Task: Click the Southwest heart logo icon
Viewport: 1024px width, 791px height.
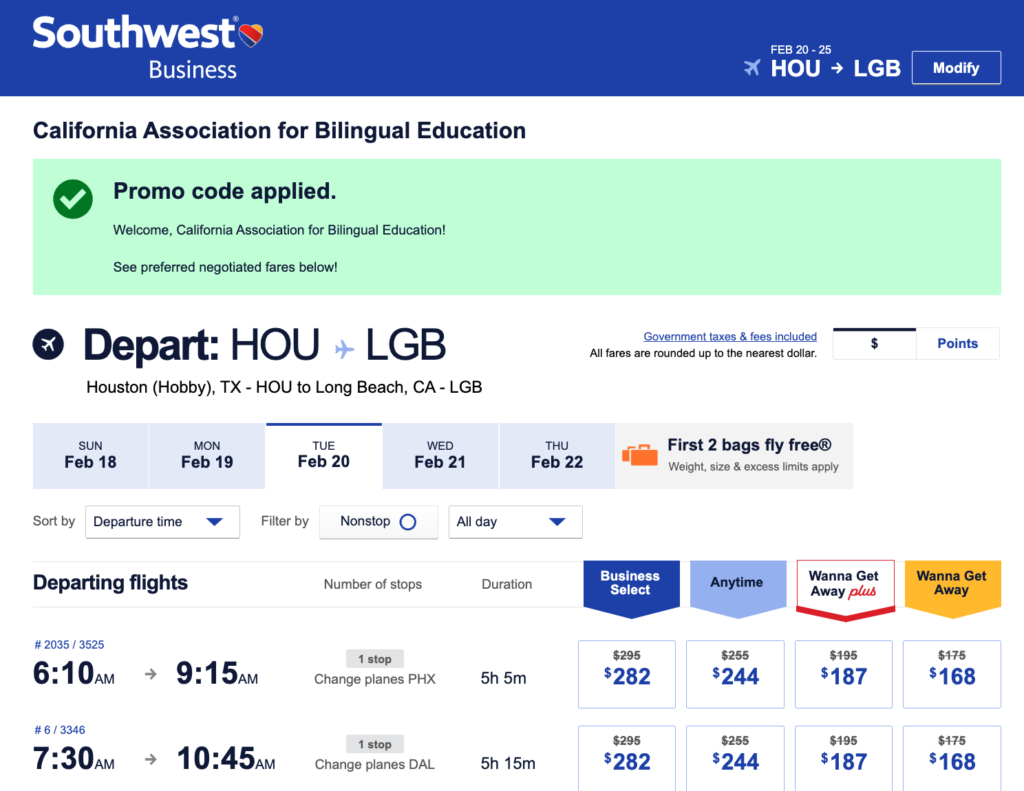Action: coord(251,36)
